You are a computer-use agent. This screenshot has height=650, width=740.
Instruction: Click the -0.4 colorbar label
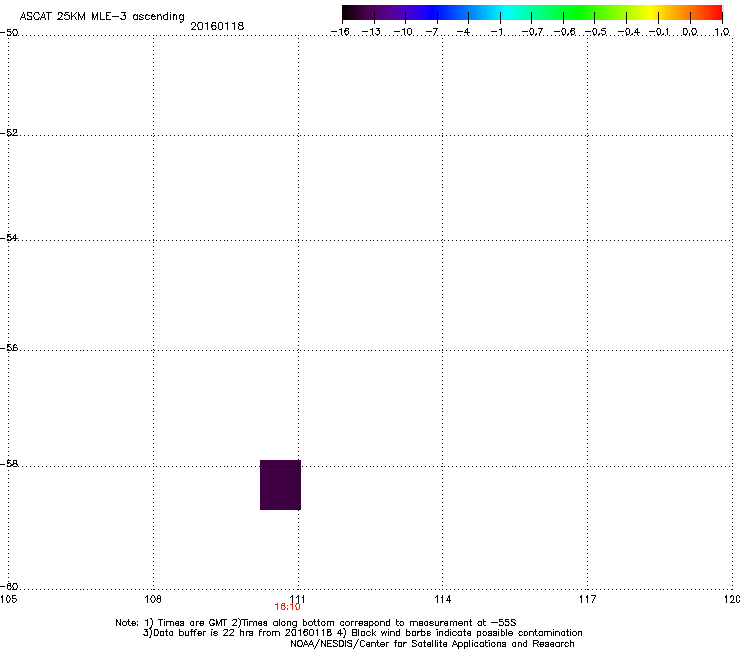point(629,32)
